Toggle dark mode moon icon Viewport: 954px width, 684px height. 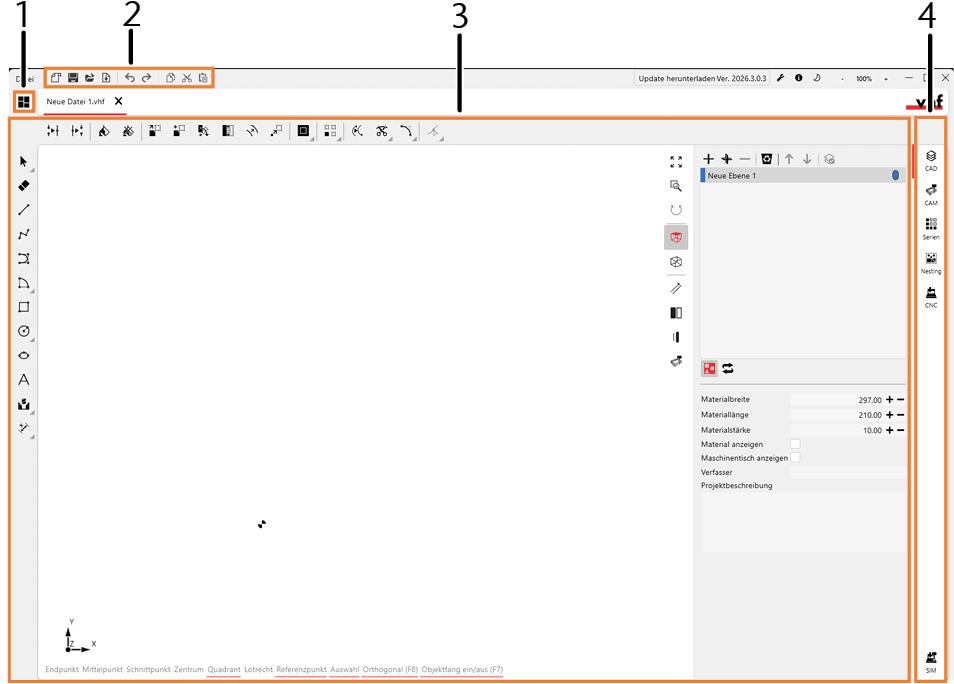tap(817, 78)
